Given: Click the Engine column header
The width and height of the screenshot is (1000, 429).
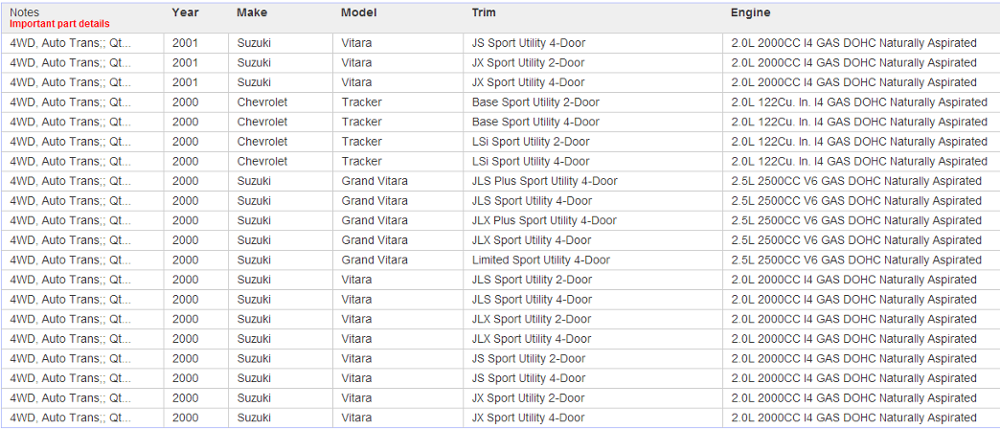Looking at the screenshot, I should [750, 12].
